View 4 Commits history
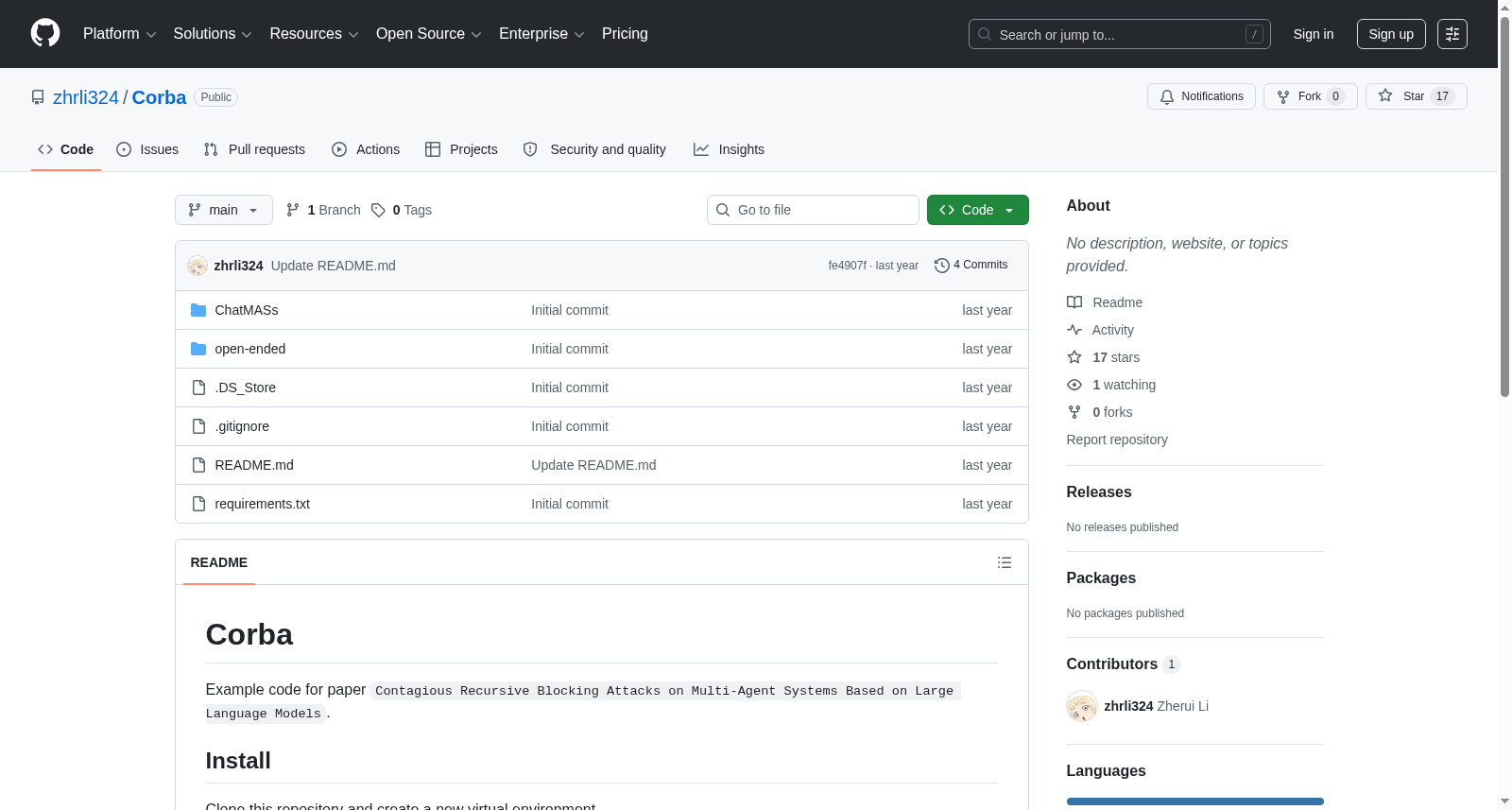The image size is (1512, 810). click(971, 266)
